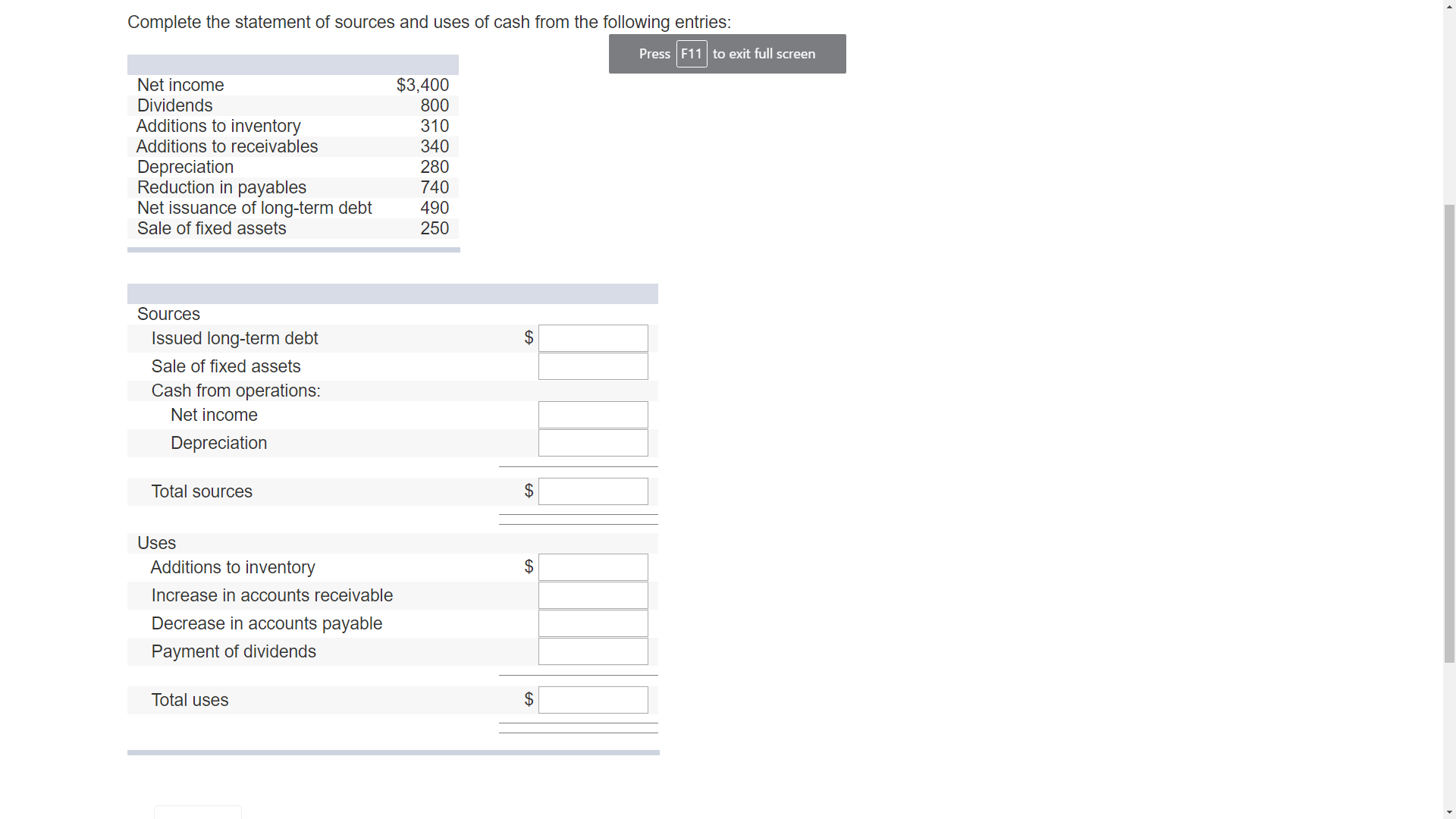
Task: Click the Payment of dividends input box
Action: click(593, 651)
